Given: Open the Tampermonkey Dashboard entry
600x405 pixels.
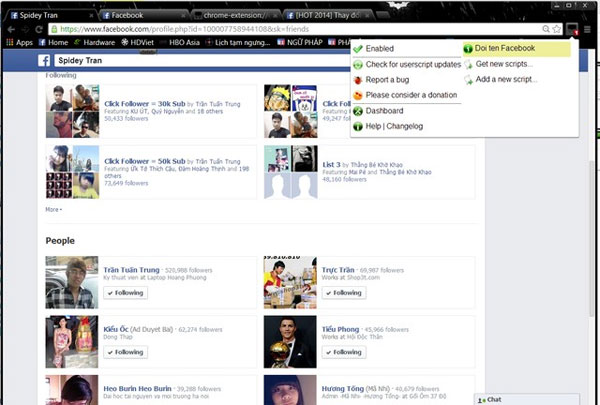Looking at the screenshot, I should coord(406,111).
